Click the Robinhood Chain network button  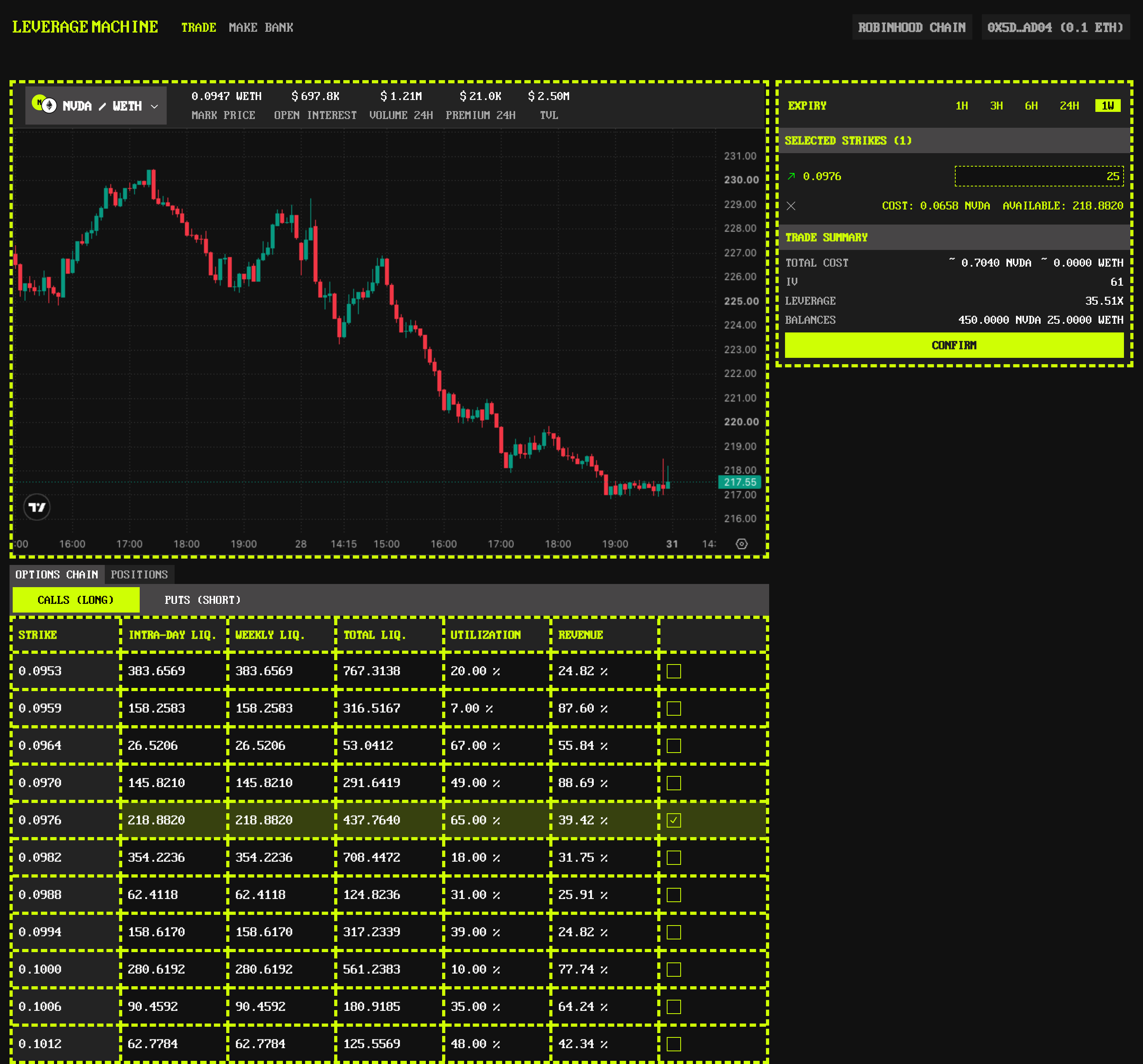click(x=912, y=28)
